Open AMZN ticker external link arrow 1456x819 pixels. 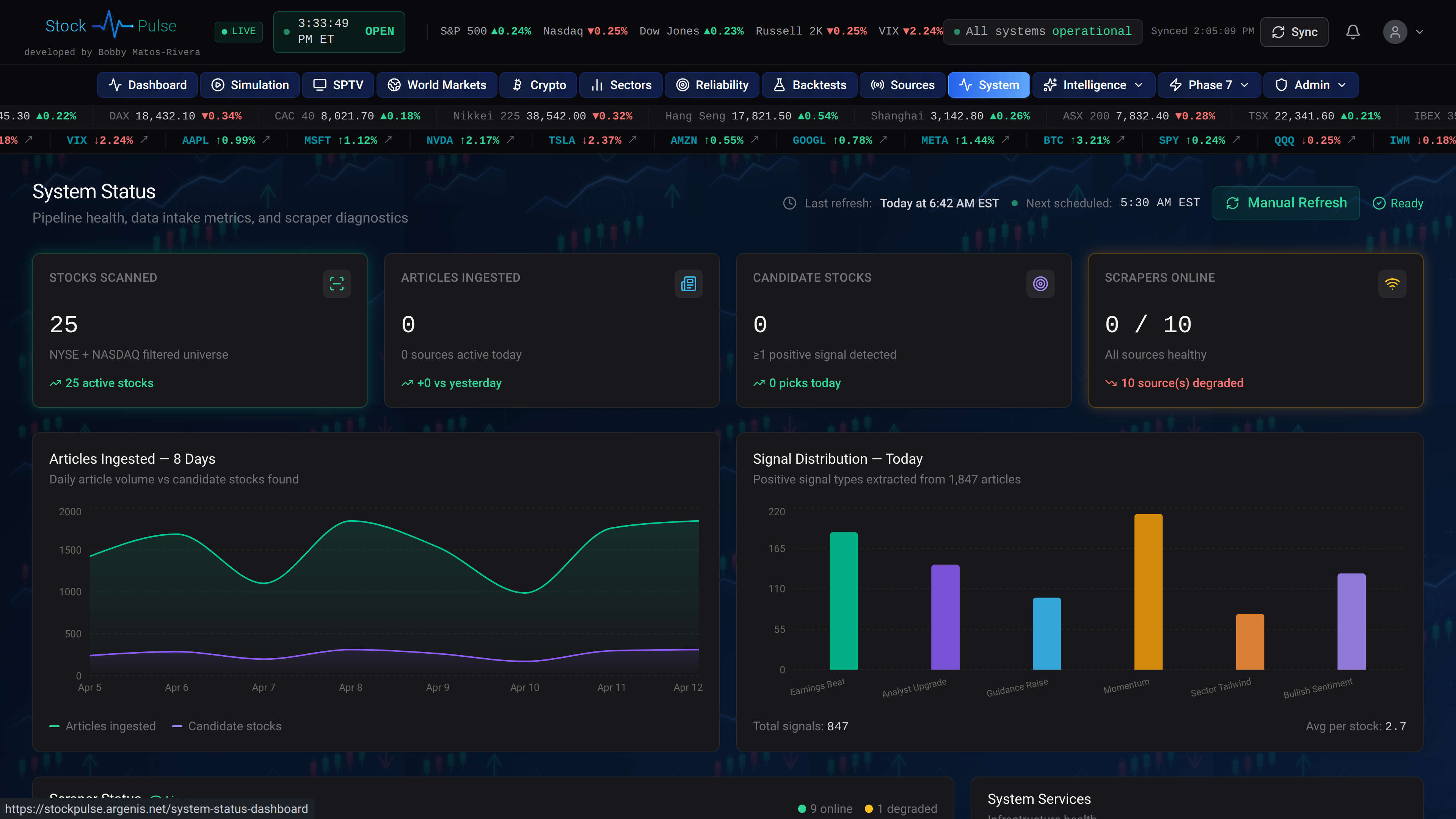click(755, 140)
